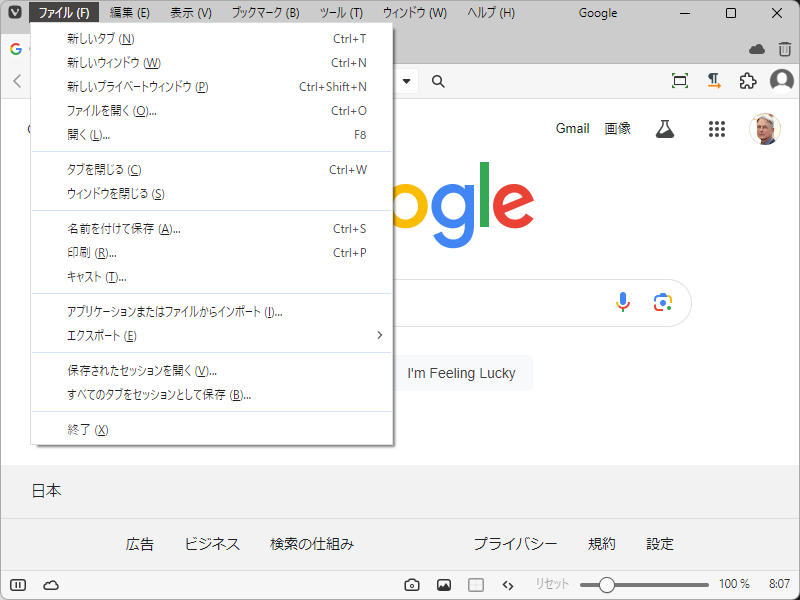The height and width of the screenshot is (600, 800).
Task: Open page actions with the code icon
Action: (507, 584)
